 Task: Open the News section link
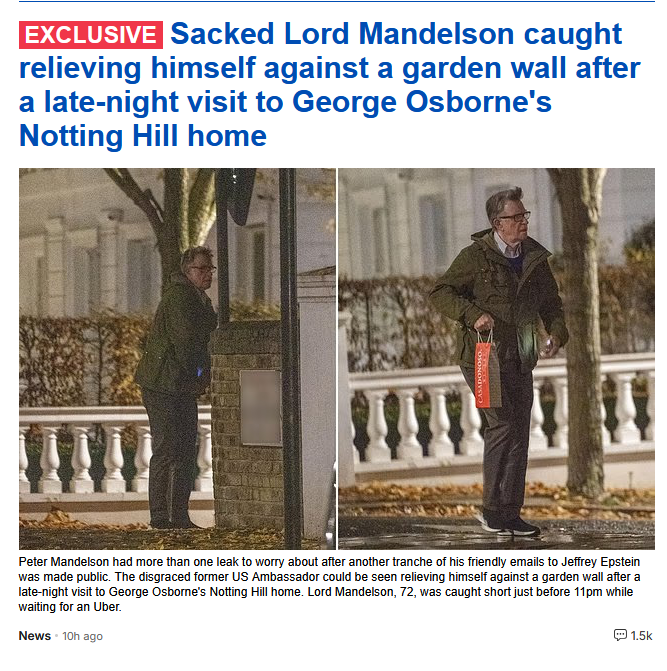click(35, 636)
